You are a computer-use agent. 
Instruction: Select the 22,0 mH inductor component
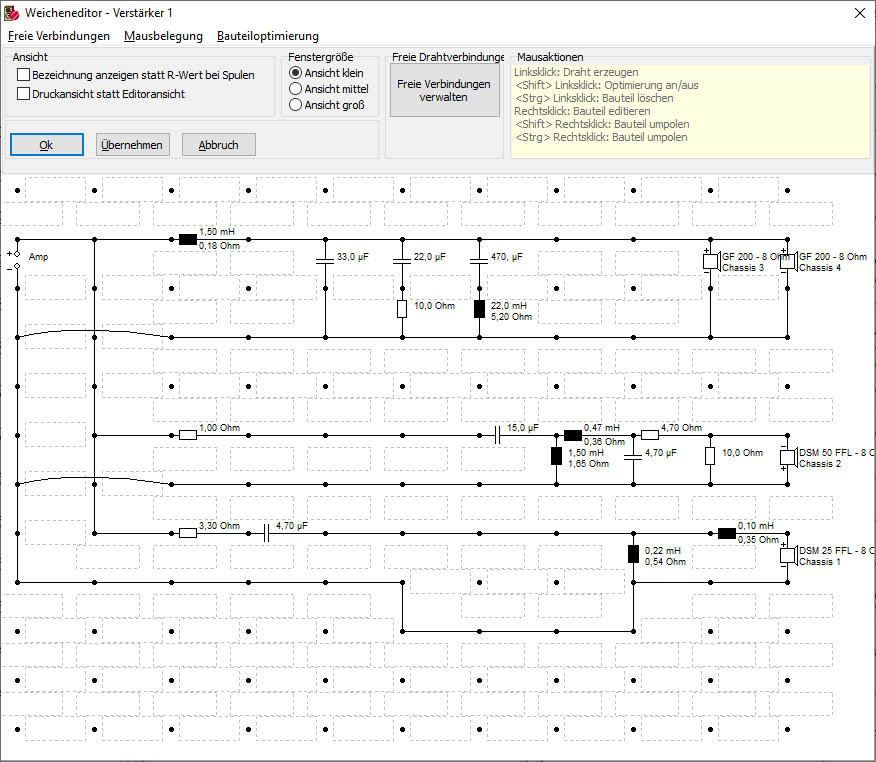(479, 308)
